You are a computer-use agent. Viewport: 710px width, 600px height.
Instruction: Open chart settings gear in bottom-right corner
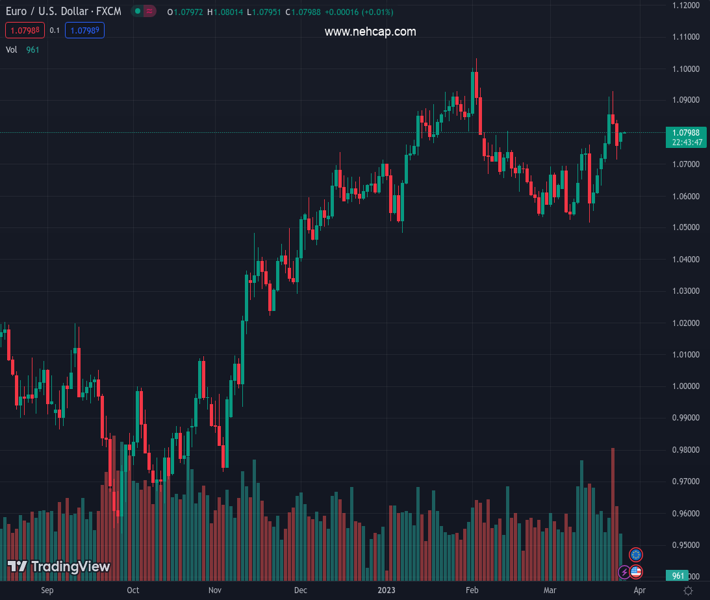click(x=688, y=591)
